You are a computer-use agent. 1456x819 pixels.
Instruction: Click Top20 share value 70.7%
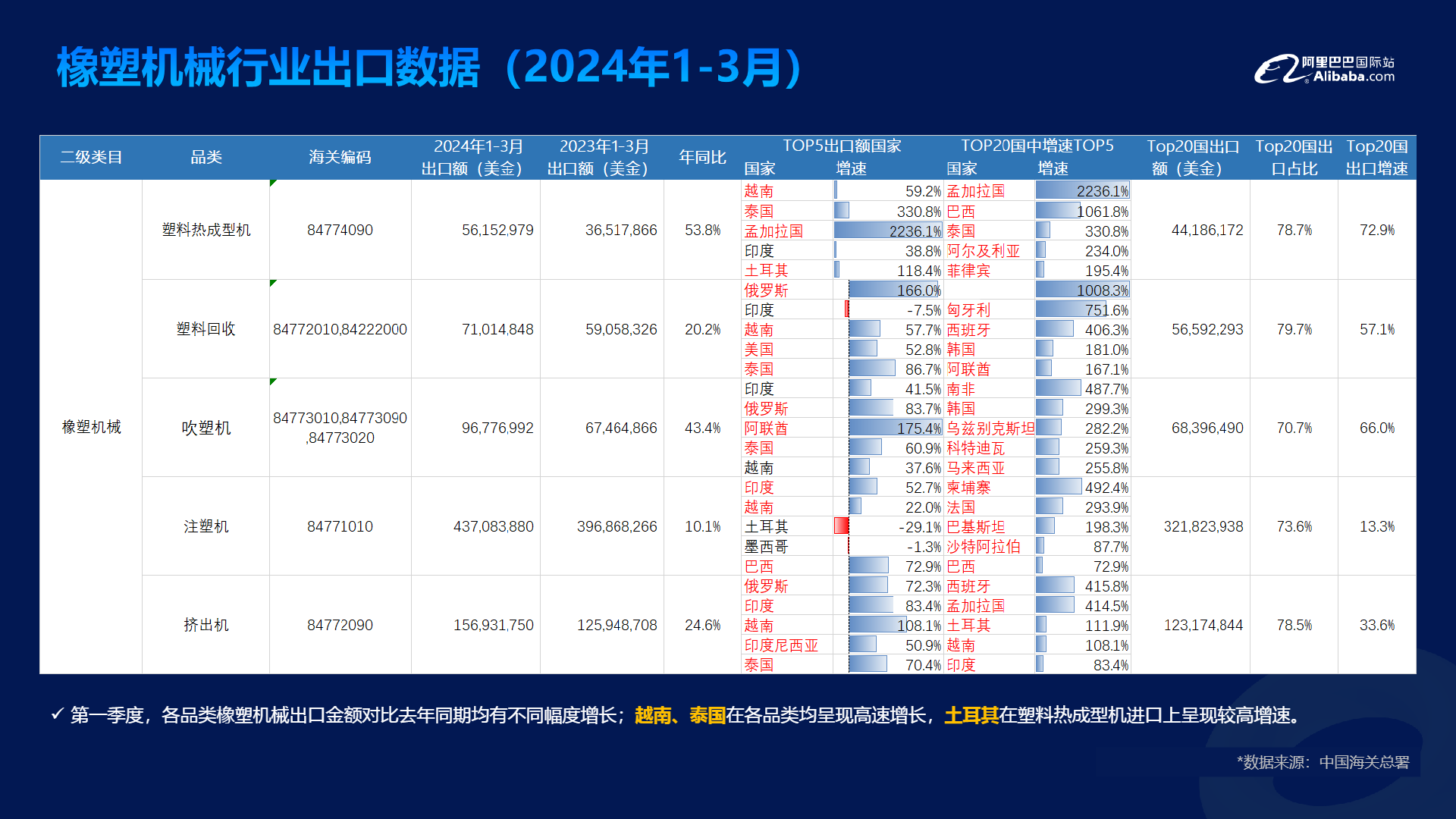click(x=1294, y=428)
